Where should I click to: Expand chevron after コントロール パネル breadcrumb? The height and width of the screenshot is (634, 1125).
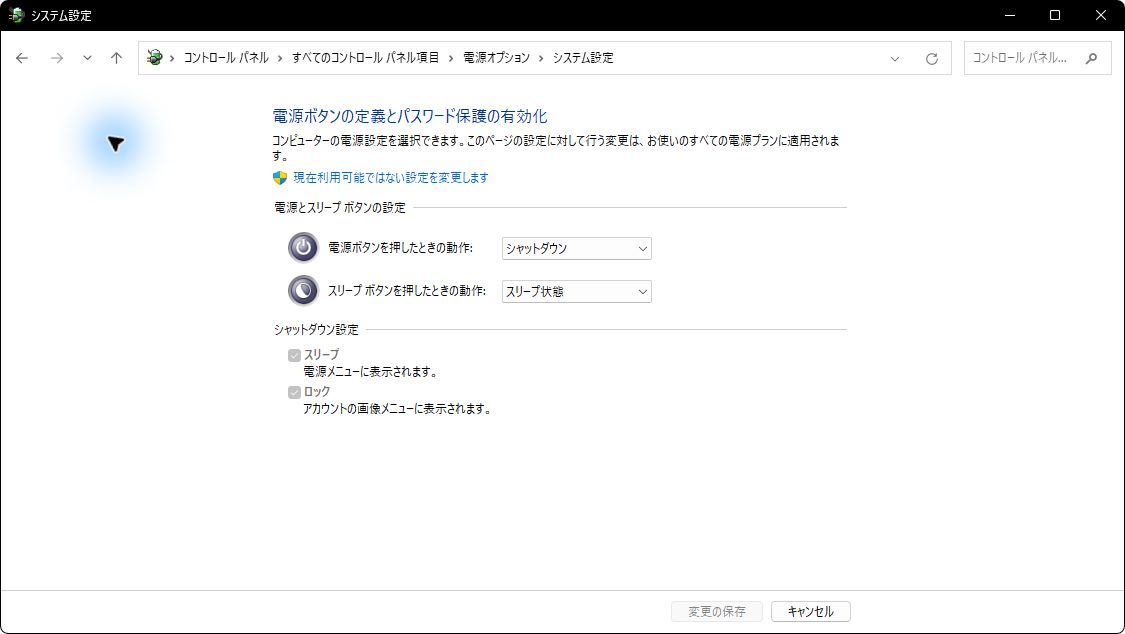[x=280, y=58]
